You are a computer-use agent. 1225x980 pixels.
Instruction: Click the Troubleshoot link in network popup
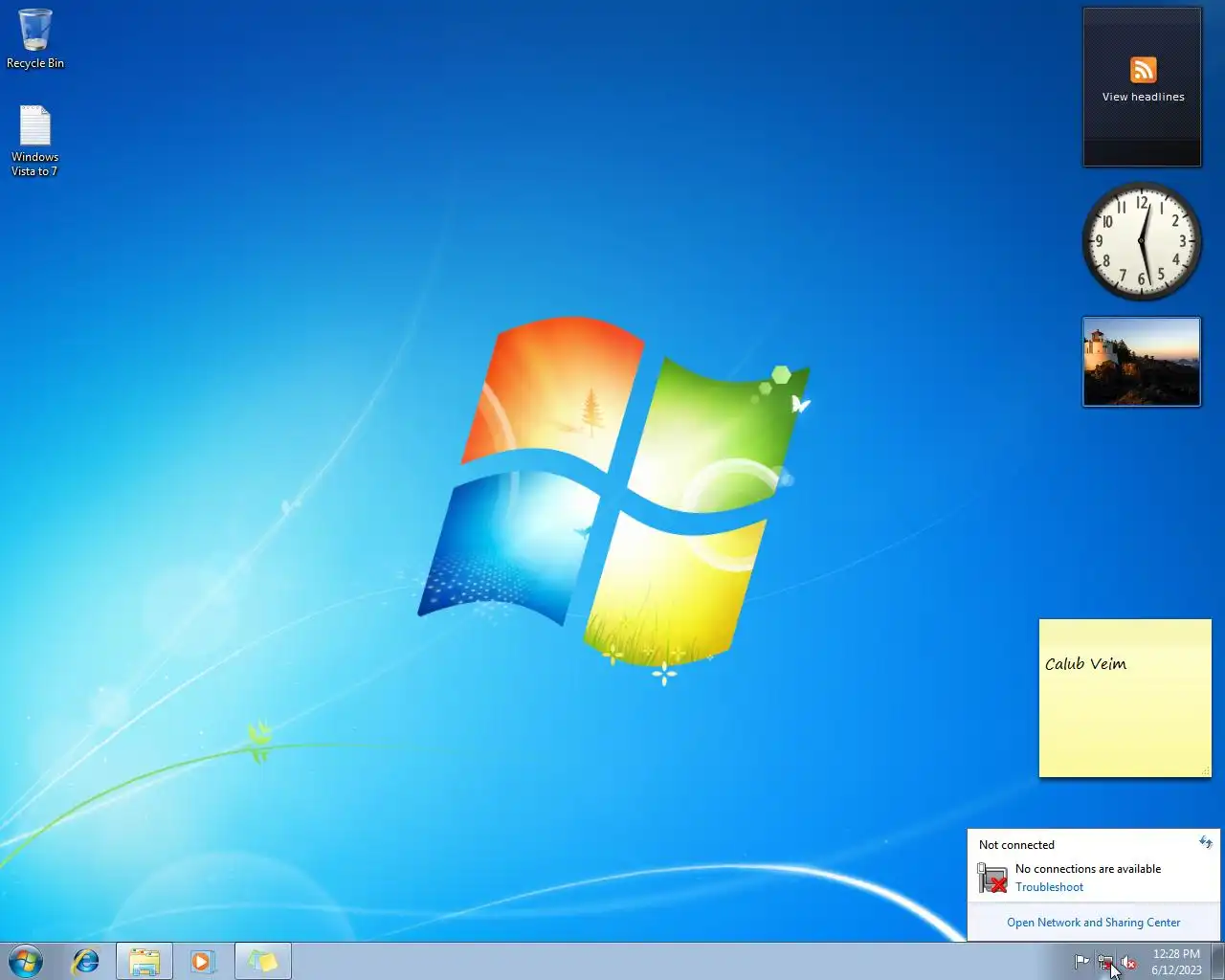click(x=1049, y=887)
